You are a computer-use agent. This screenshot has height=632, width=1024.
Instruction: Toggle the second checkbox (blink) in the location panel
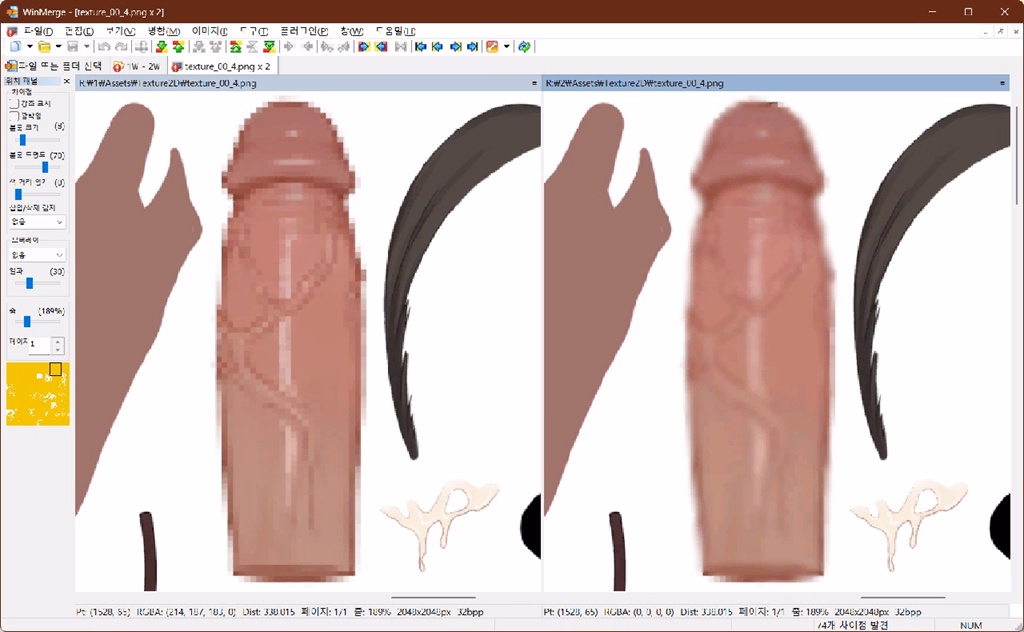14,115
